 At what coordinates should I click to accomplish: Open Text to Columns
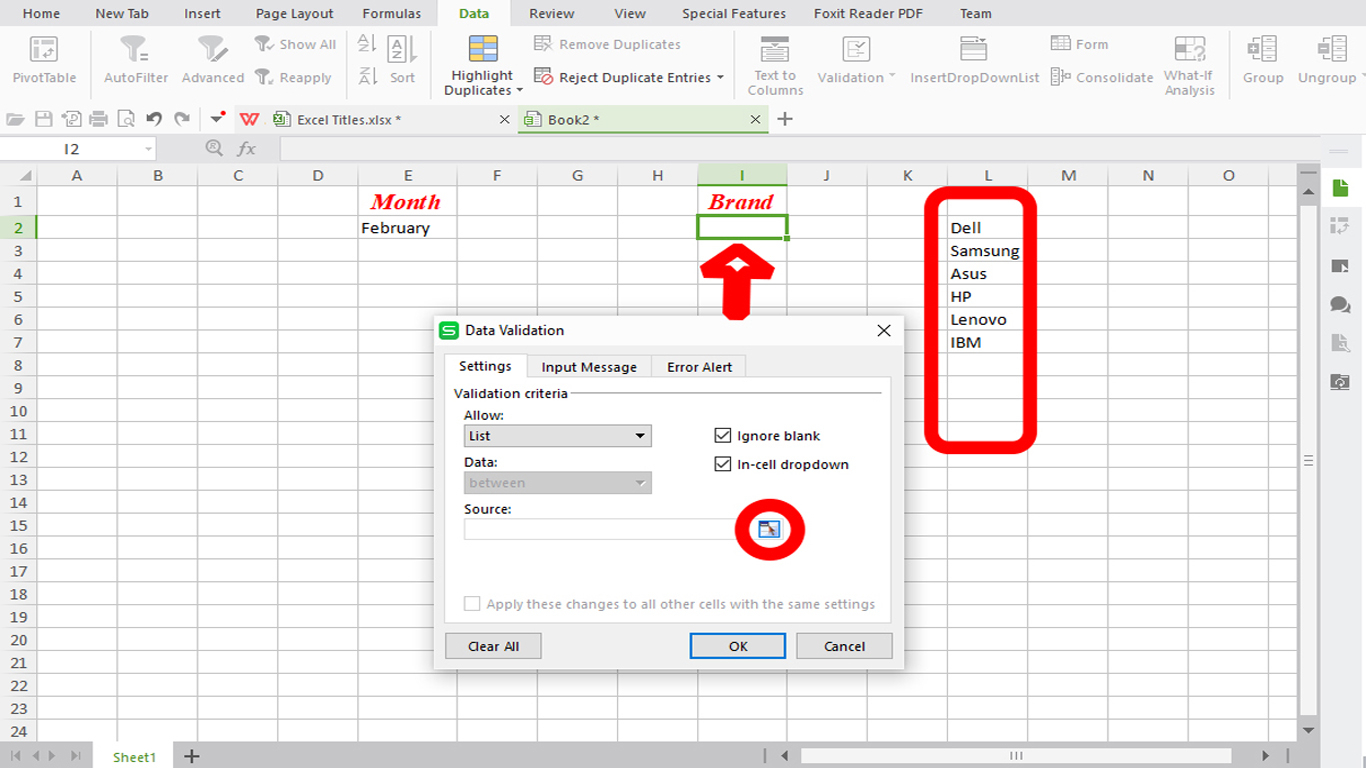(775, 66)
